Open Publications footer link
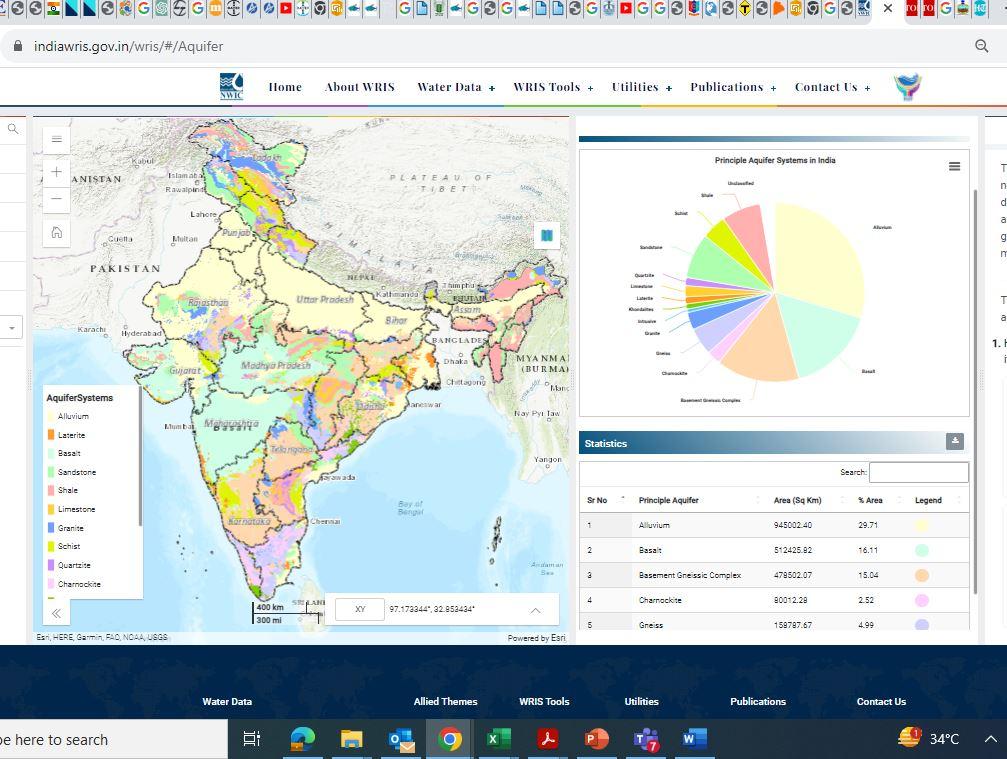The width and height of the screenshot is (1007, 759). [x=758, y=701]
